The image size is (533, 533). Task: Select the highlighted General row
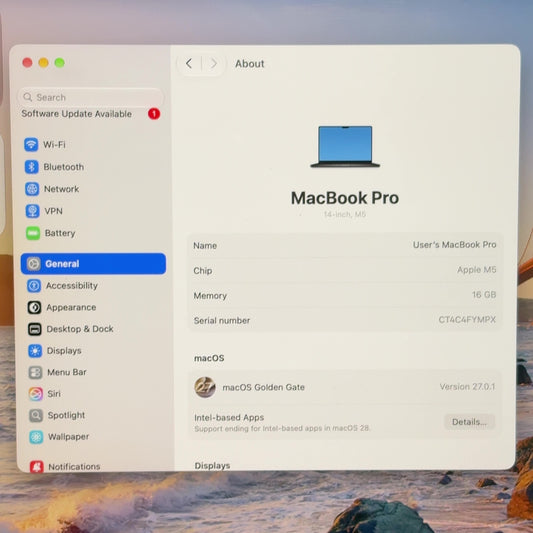tap(93, 263)
